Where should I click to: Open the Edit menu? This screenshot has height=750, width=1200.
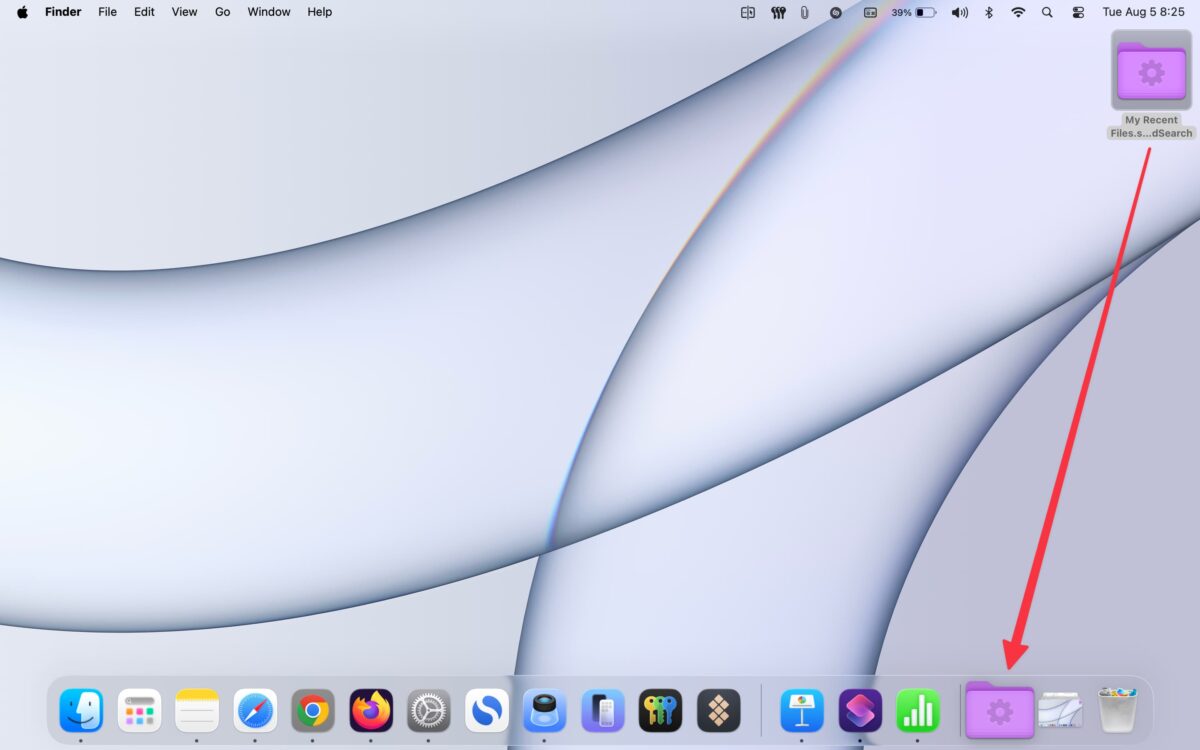[x=144, y=12]
